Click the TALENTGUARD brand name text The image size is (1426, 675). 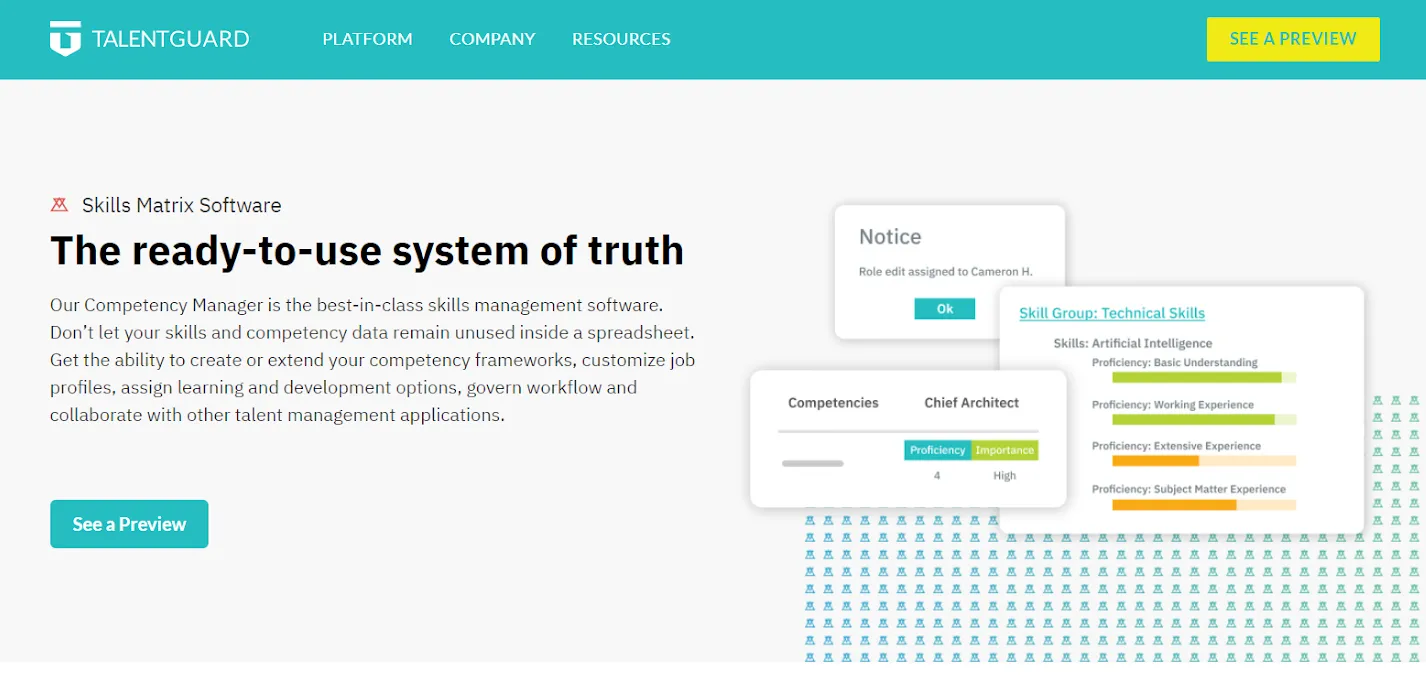point(170,39)
